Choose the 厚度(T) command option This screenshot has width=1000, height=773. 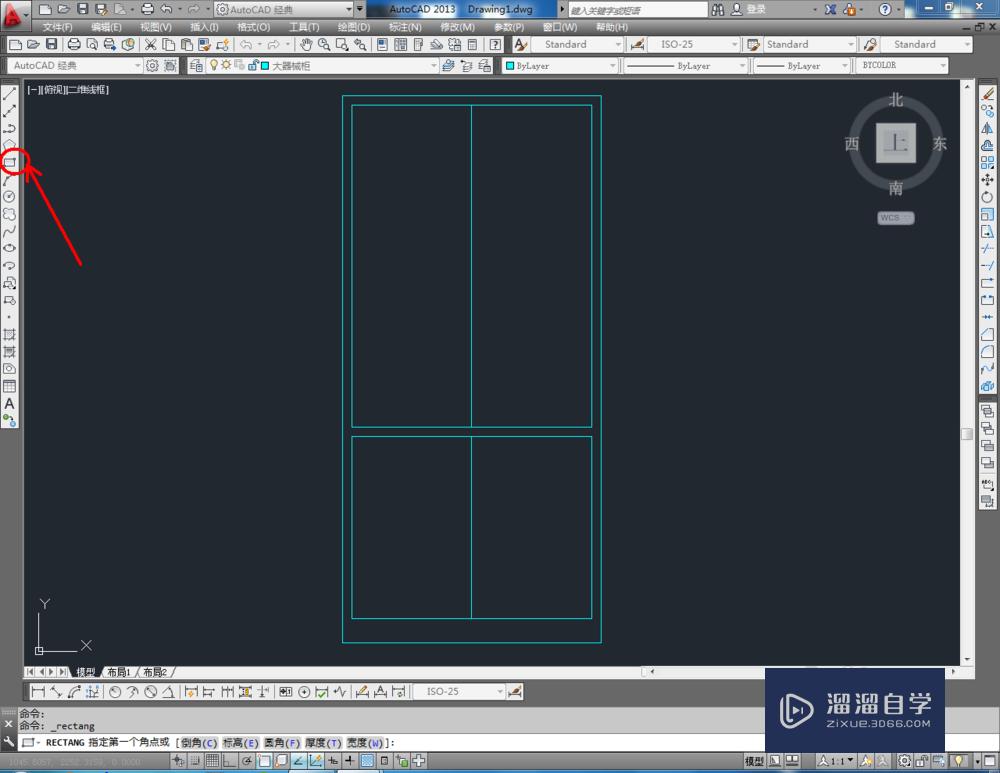(323, 742)
